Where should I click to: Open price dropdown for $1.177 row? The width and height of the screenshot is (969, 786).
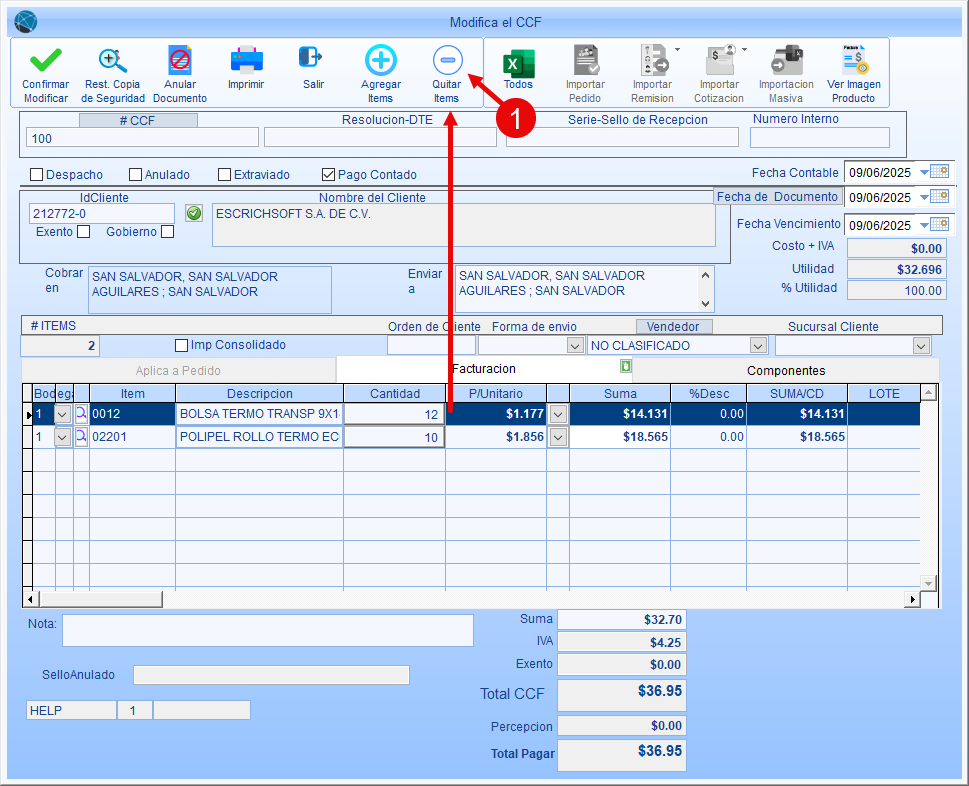pyautogui.click(x=558, y=414)
